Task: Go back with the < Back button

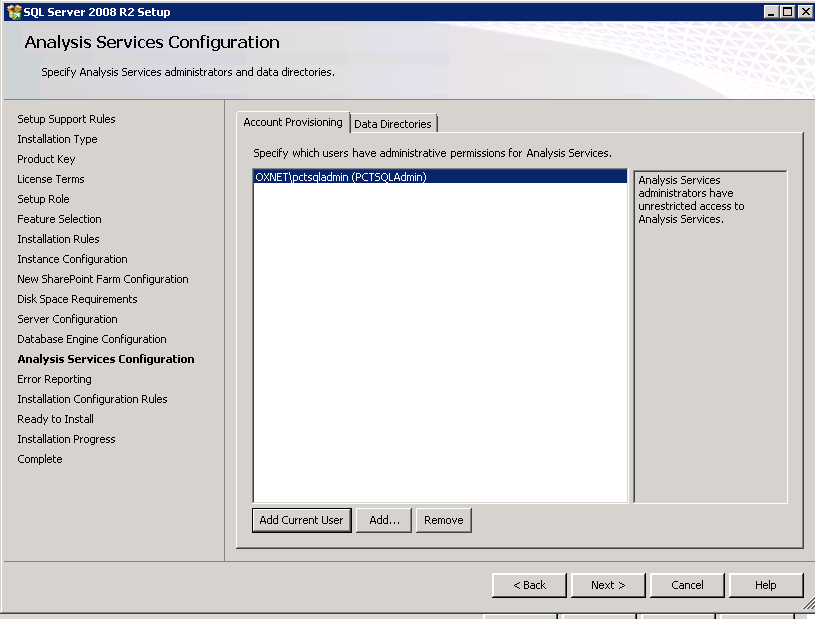Action: click(x=529, y=585)
